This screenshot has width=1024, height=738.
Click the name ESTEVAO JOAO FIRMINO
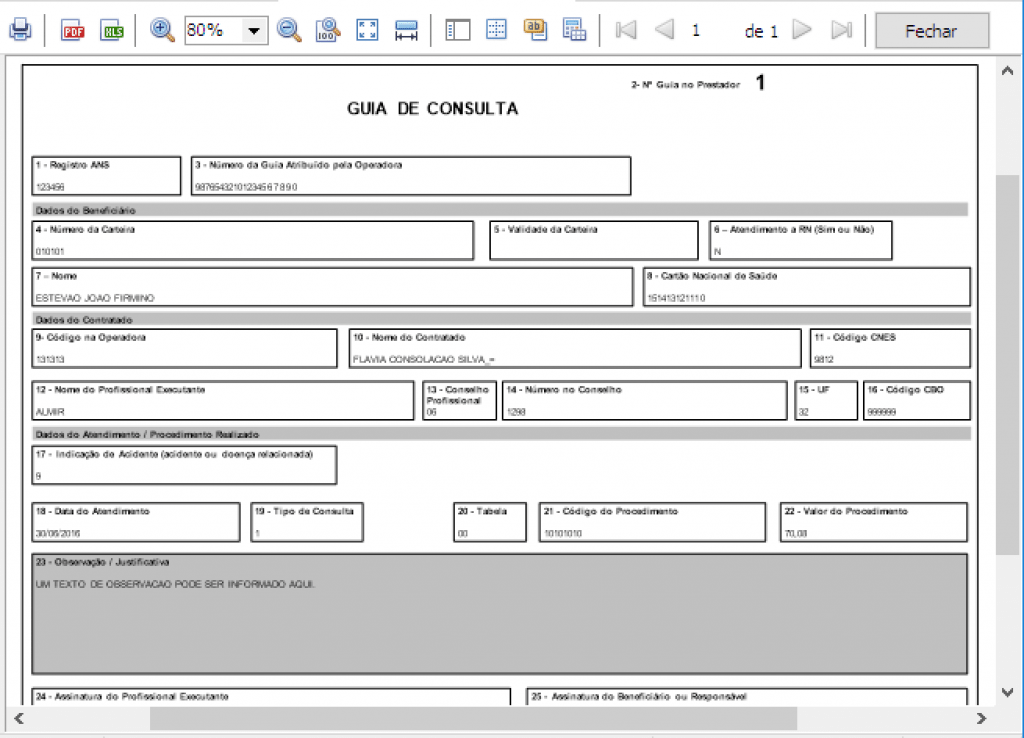click(x=95, y=298)
